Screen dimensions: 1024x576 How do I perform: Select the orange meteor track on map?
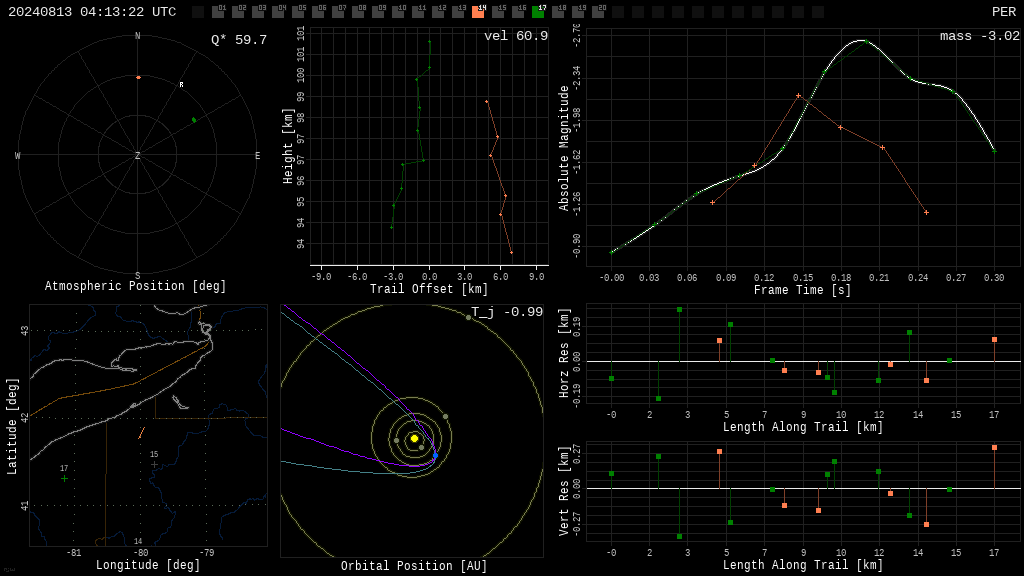(141, 433)
